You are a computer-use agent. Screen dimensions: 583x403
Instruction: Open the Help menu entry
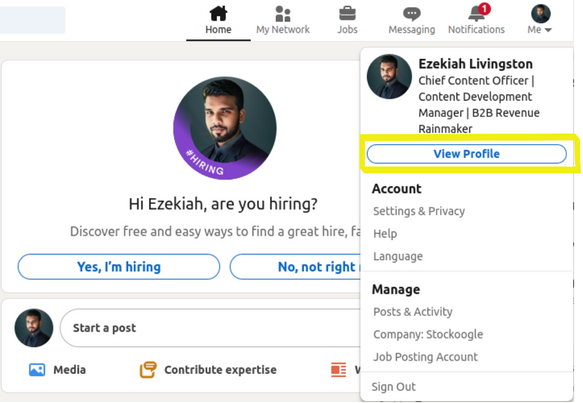[x=385, y=234]
